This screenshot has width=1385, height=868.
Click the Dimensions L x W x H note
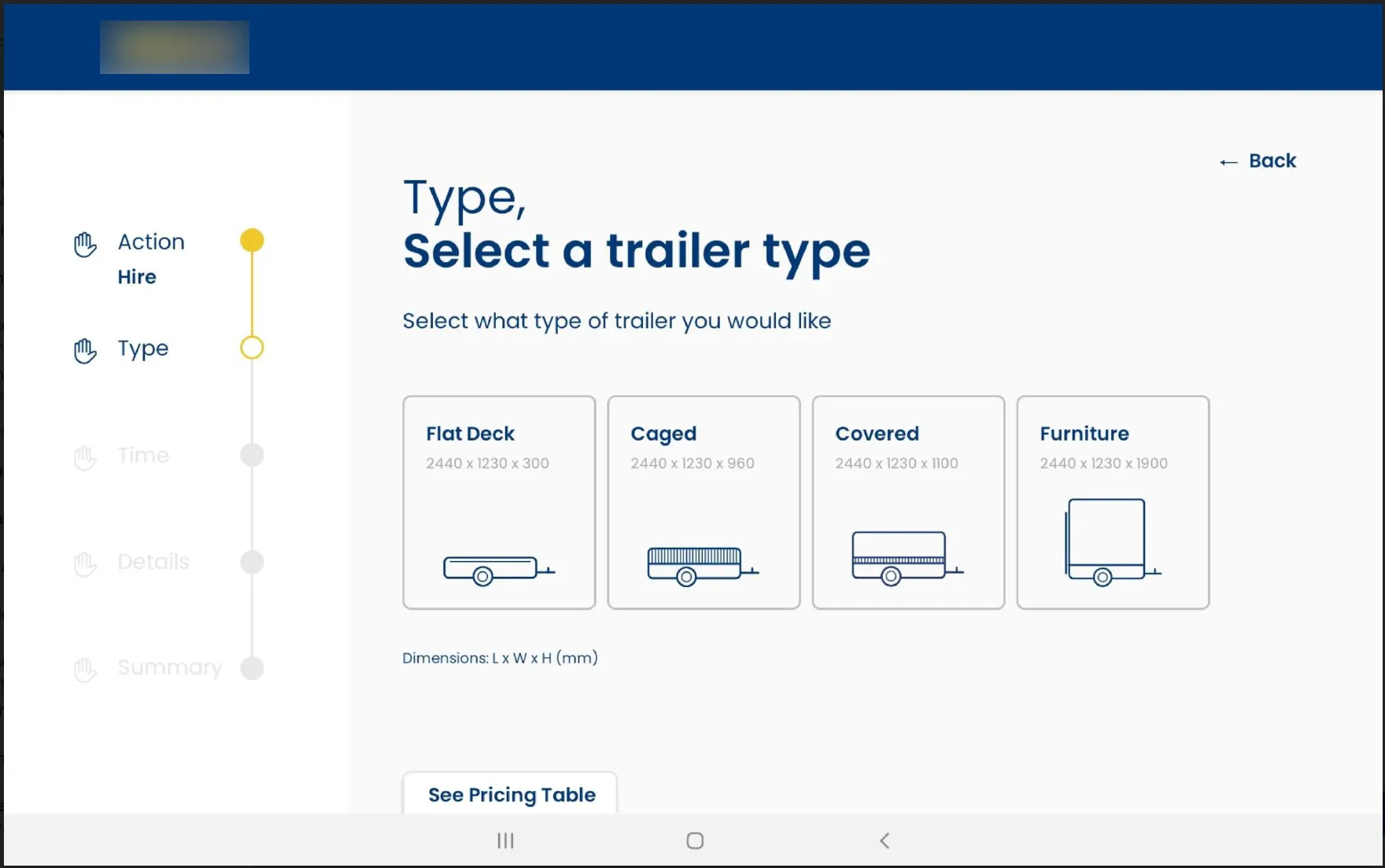[500, 658]
